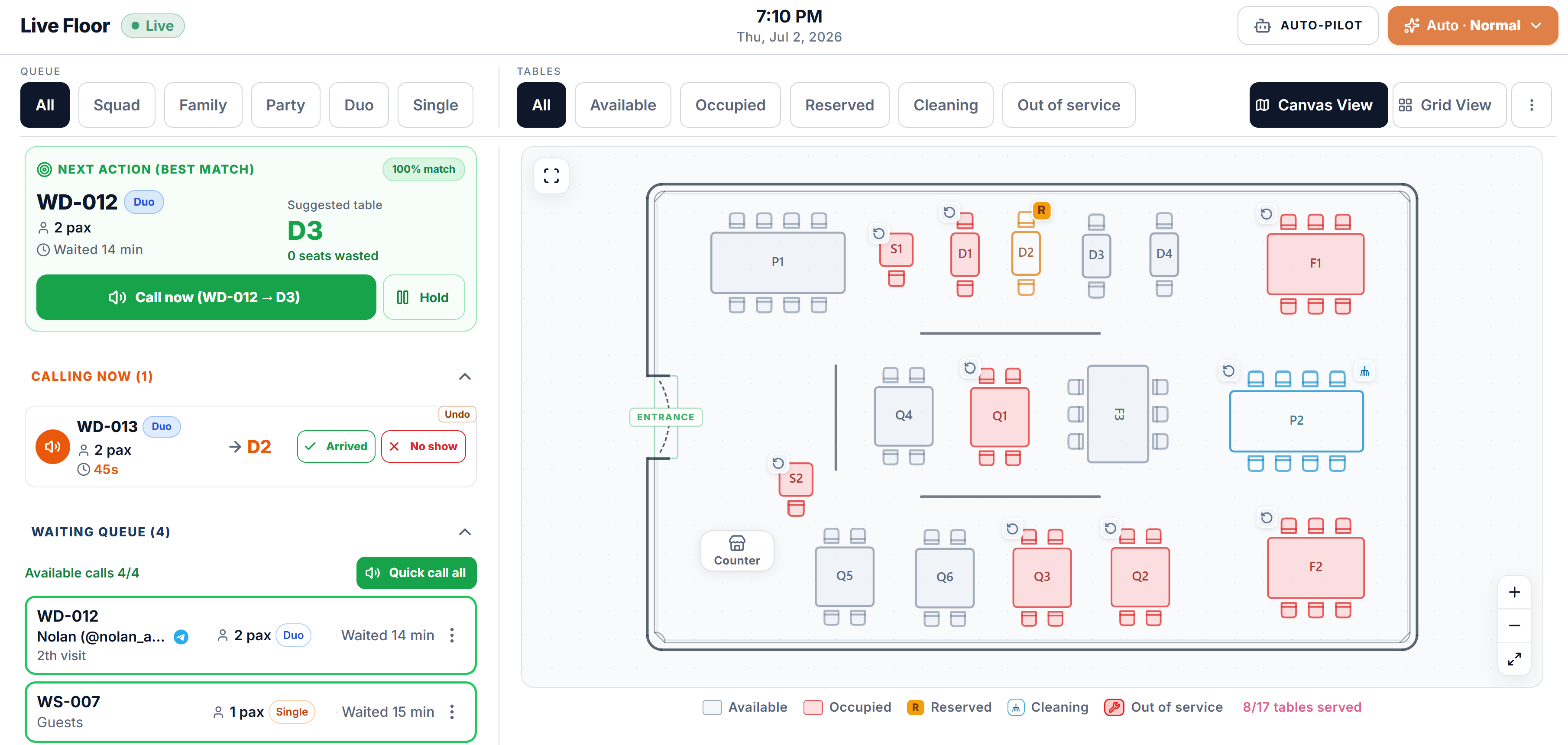The image size is (1568, 745).
Task: Click the reset icon on table P2
Action: click(1228, 371)
